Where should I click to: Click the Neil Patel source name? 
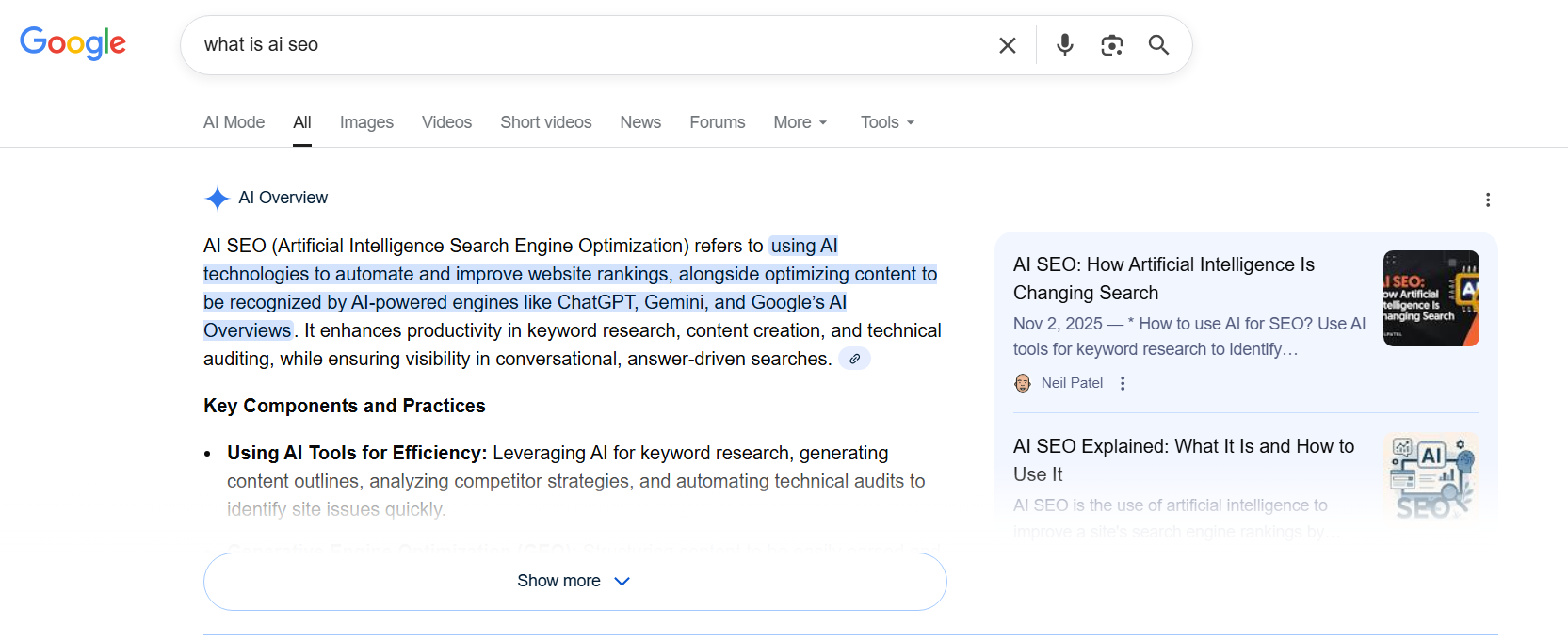click(x=1072, y=383)
